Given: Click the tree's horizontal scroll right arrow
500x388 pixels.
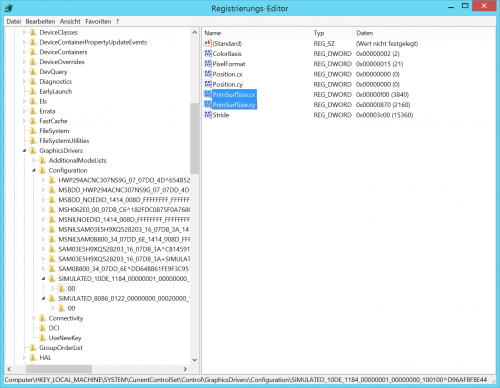Looking at the screenshot, I should [185, 369].
